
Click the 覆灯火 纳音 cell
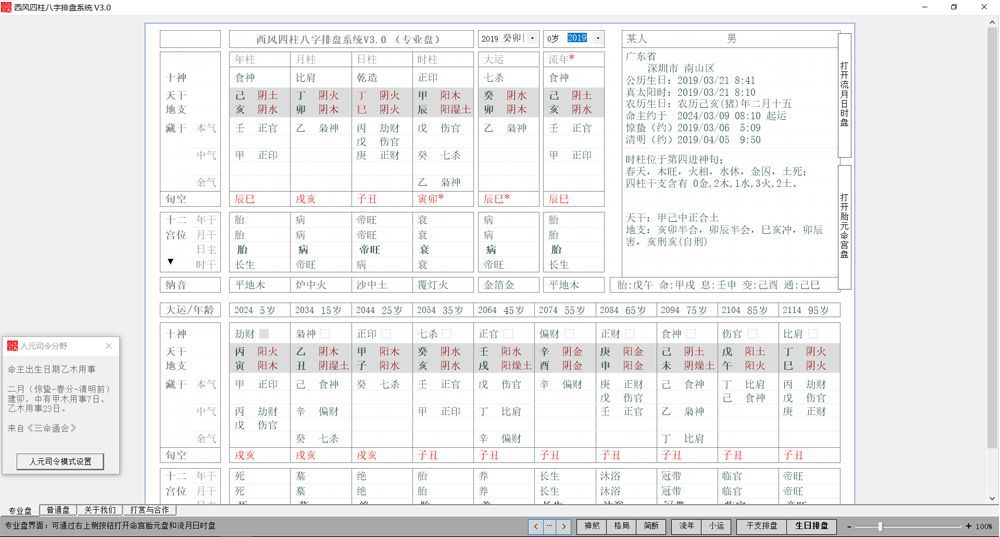pos(443,284)
